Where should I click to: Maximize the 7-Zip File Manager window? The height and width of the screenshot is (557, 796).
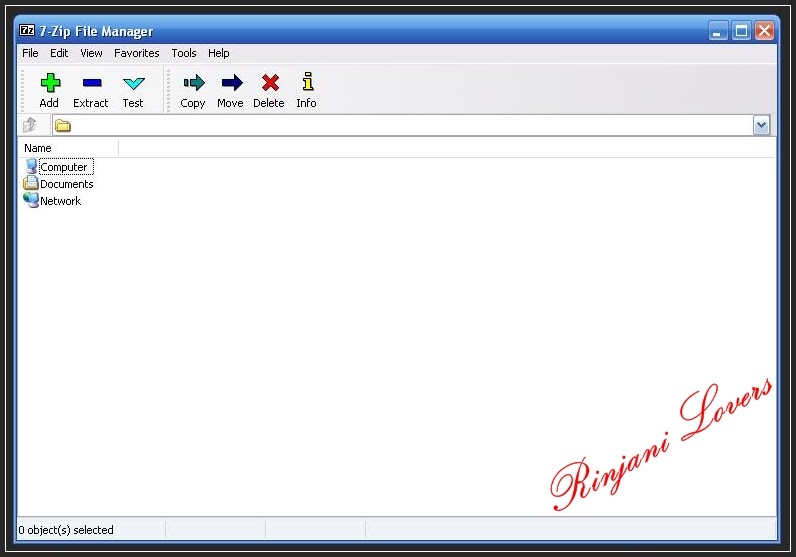tap(741, 31)
